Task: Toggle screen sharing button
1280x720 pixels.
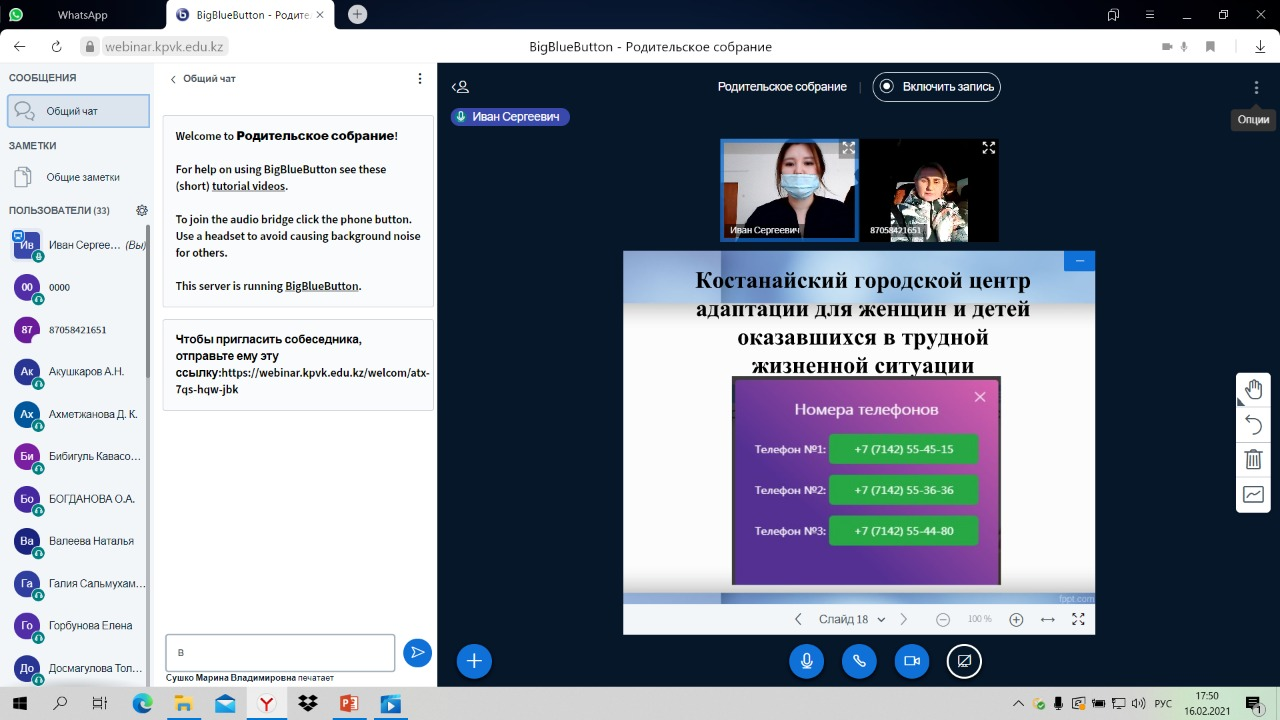Action: [964, 661]
